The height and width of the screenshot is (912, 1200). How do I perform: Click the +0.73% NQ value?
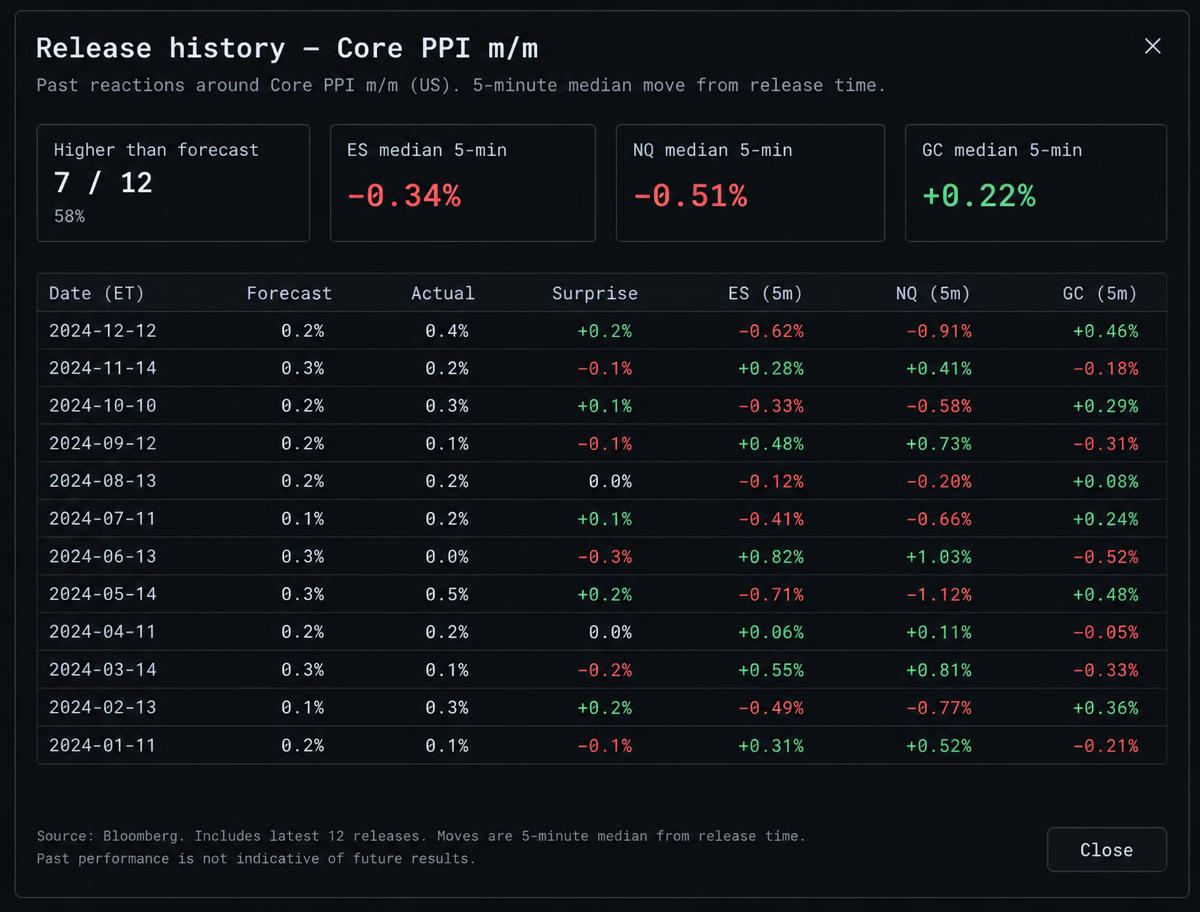coord(938,444)
